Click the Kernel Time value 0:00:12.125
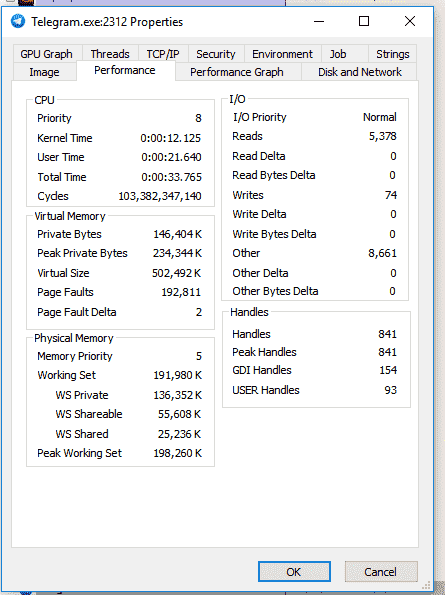The width and height of the screenshot is (445, 595). pos(171,138)
